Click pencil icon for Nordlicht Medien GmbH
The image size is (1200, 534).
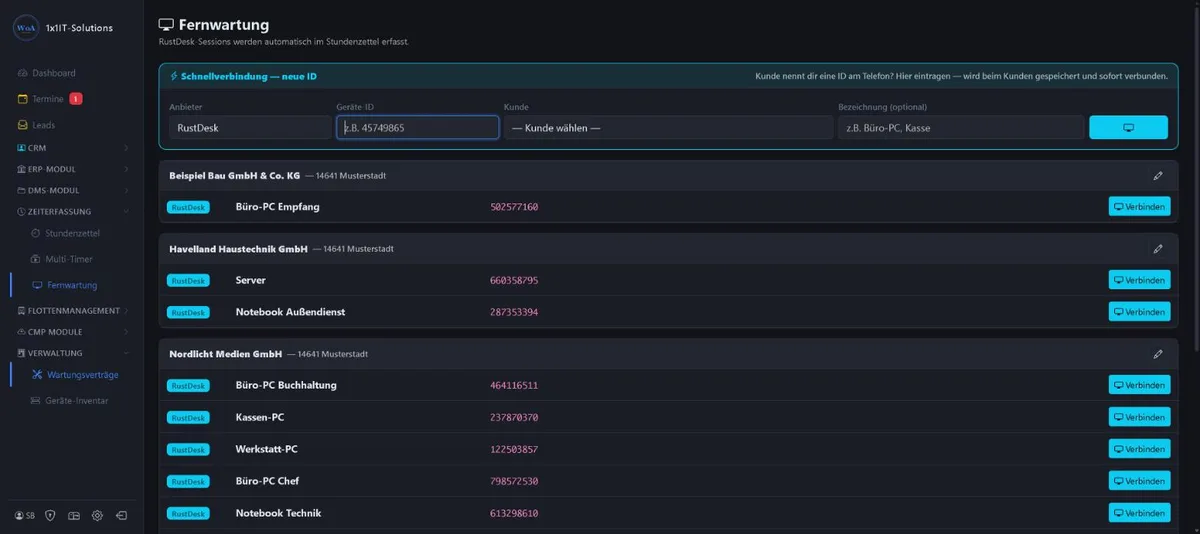coord(1158,354)
